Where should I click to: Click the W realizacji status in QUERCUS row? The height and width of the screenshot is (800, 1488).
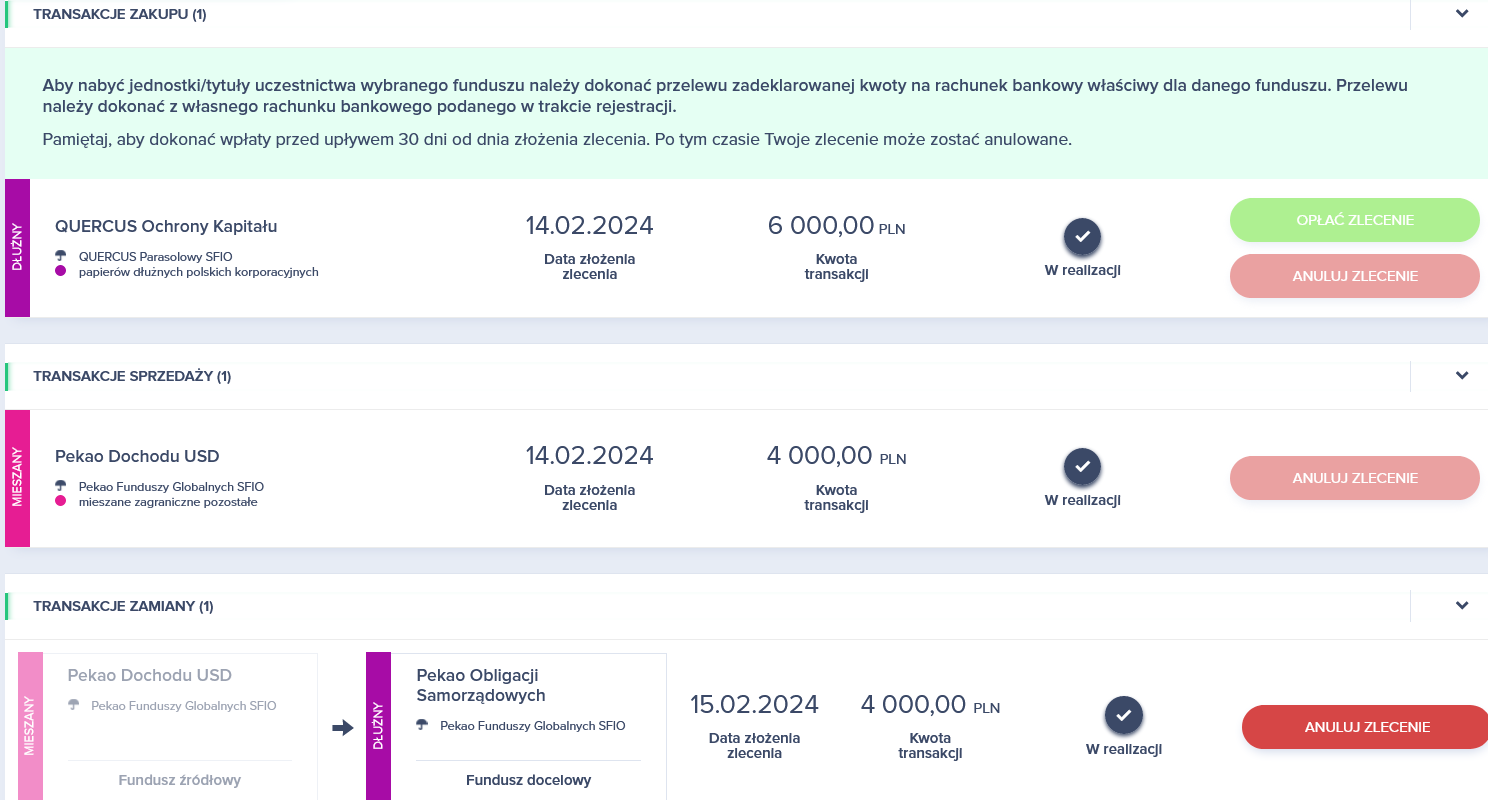click(x=1082, y=270)
